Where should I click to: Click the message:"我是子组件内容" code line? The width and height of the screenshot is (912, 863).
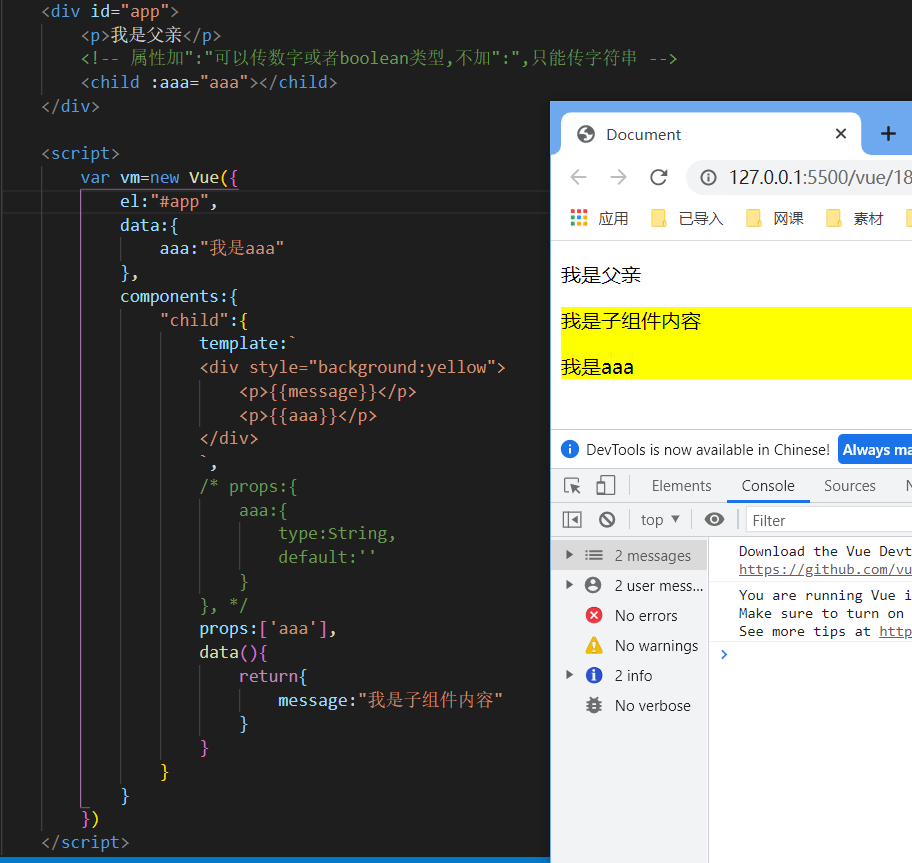[390, 700]
